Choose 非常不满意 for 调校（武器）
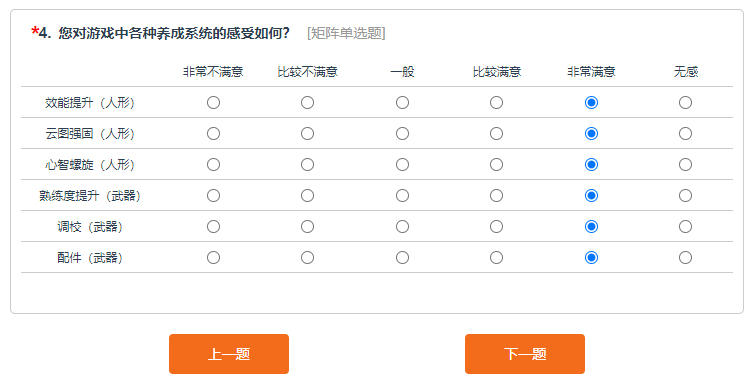751x381 pixels. 213,226
